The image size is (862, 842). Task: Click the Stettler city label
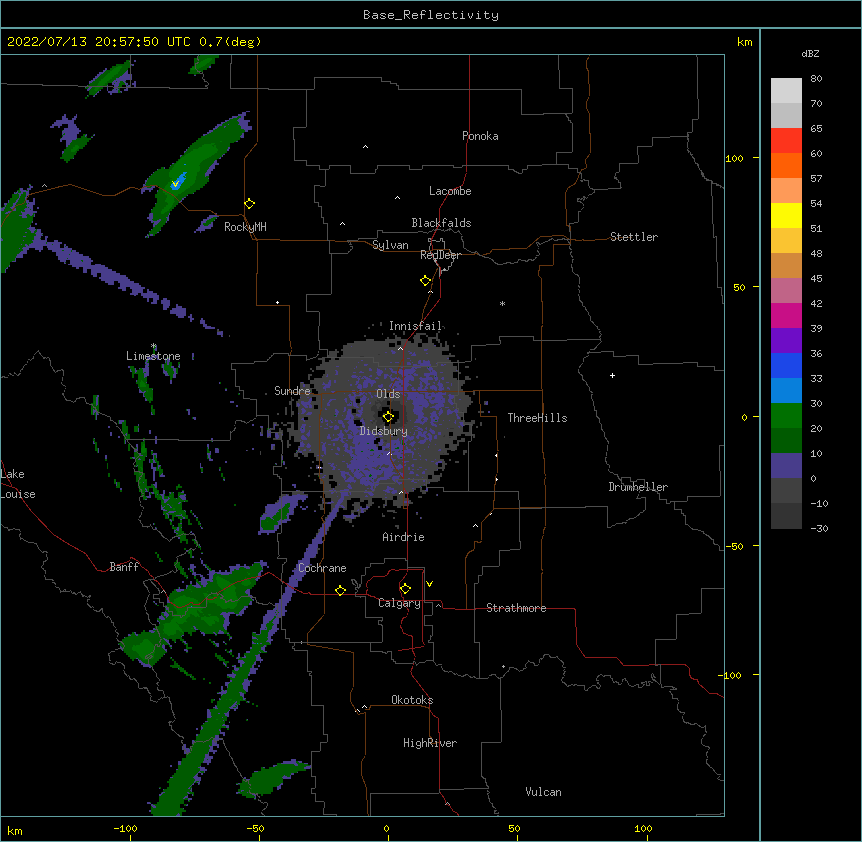pyautogui.click(x=634, y=237)
